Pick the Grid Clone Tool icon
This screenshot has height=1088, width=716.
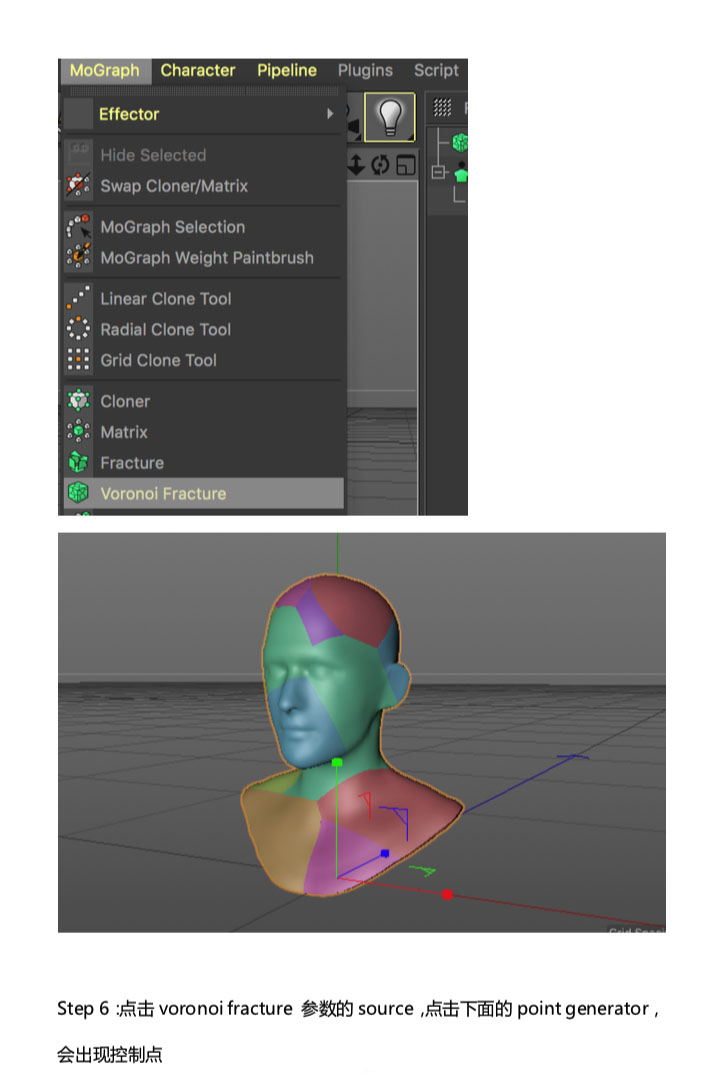[x=78, y=359]
